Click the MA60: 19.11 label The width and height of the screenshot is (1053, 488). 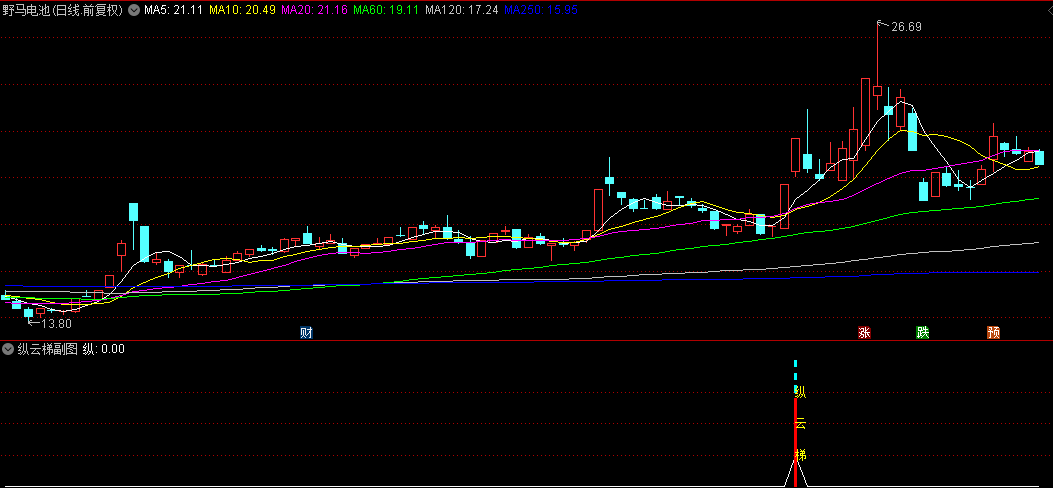[386, 10]
